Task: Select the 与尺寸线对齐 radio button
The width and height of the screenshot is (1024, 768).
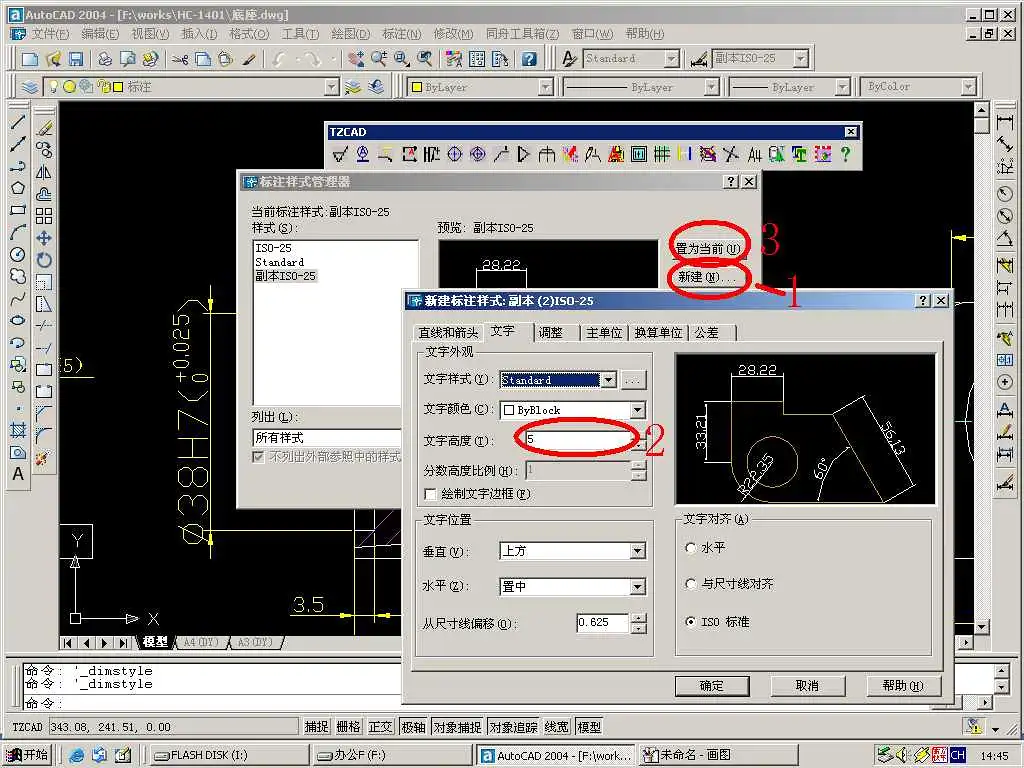Action: (691, 584)
